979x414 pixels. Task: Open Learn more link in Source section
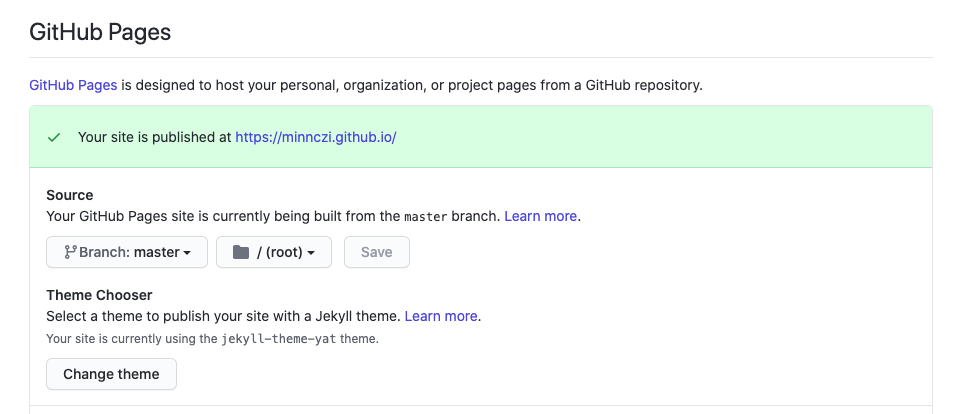[540, 216]
